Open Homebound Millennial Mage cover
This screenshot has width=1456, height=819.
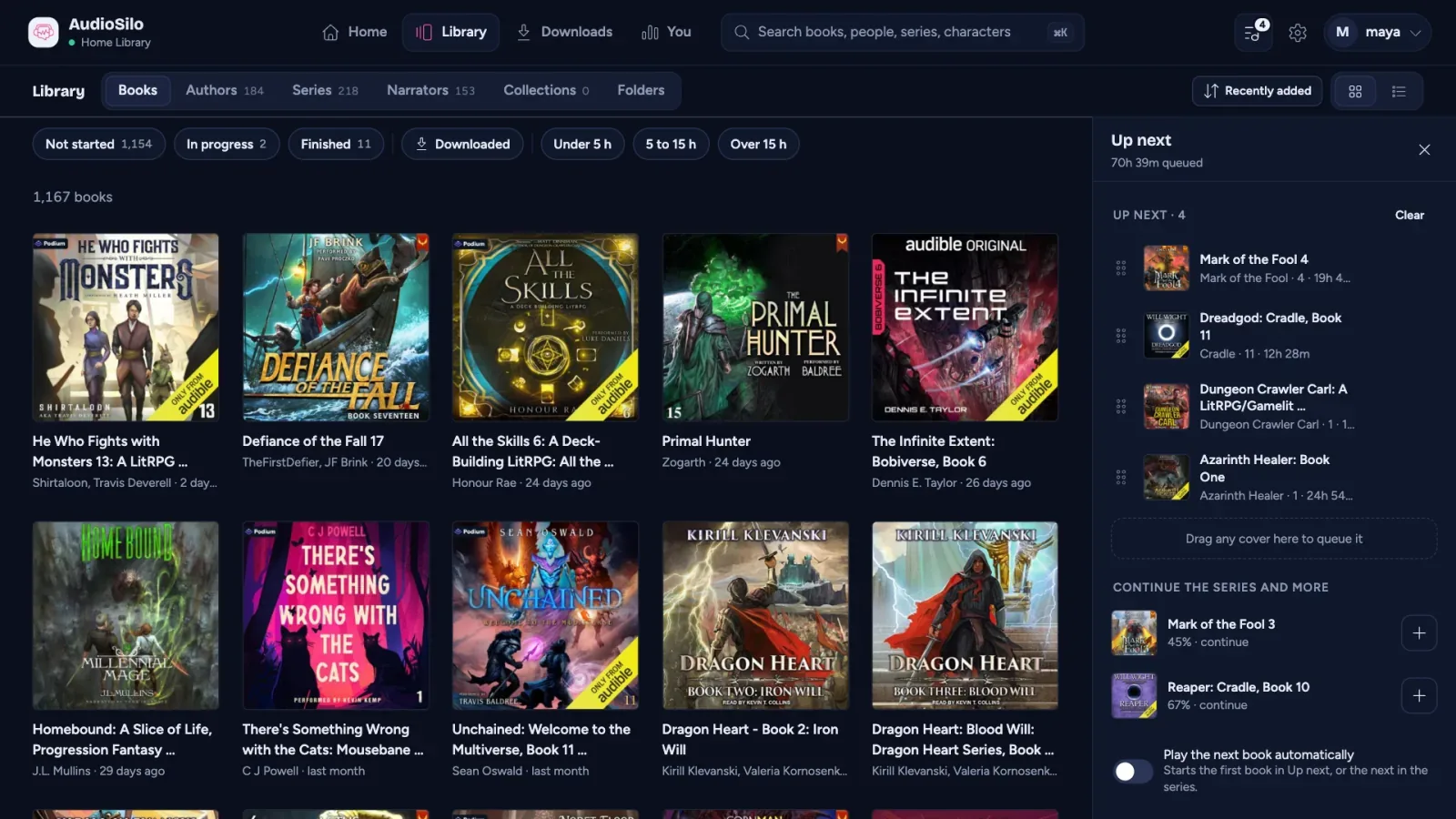(x=126, y=615)
